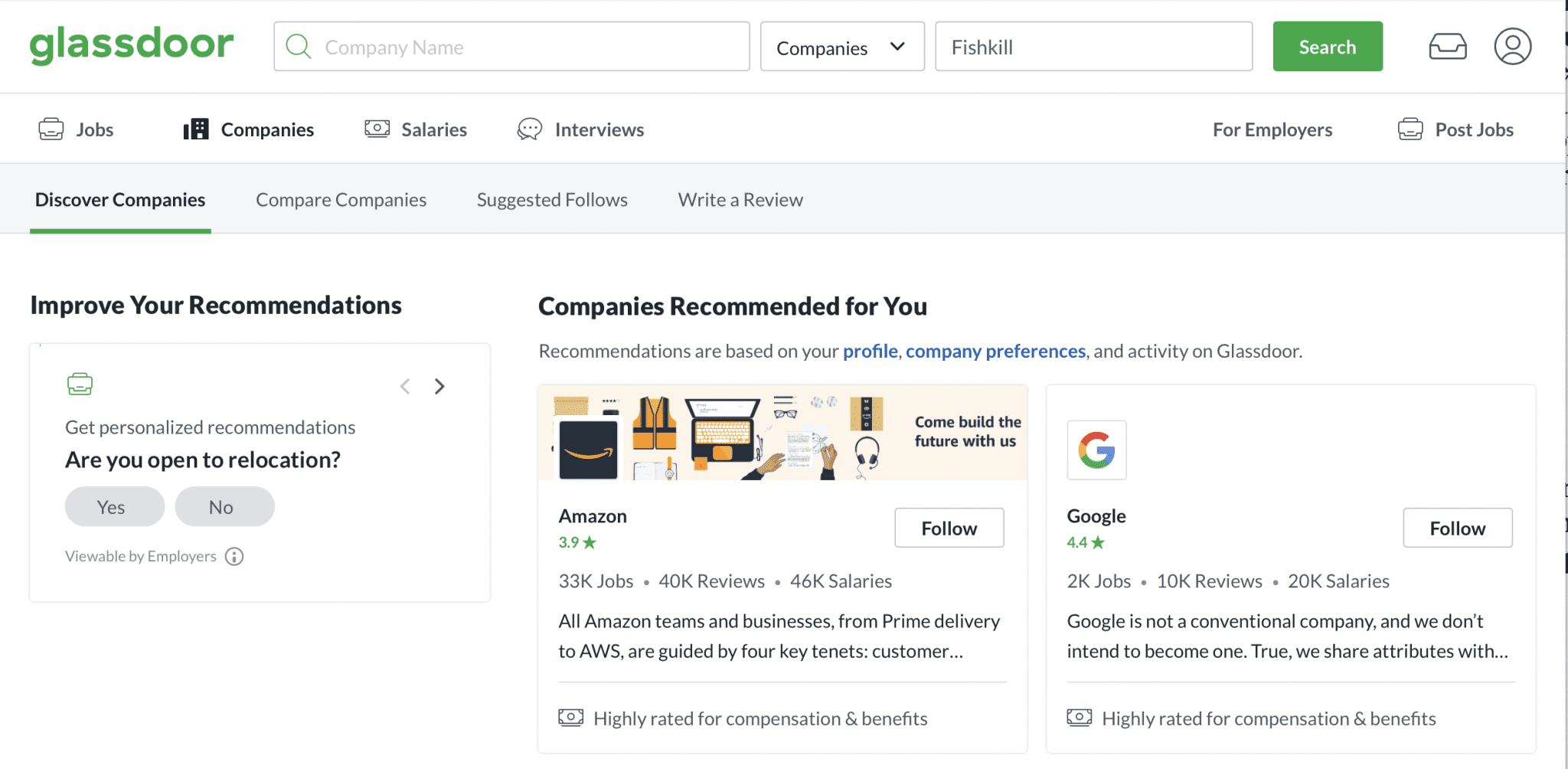
Task: Click the Post Jobs briefcase icon
Action: (x=1410, y=129)
